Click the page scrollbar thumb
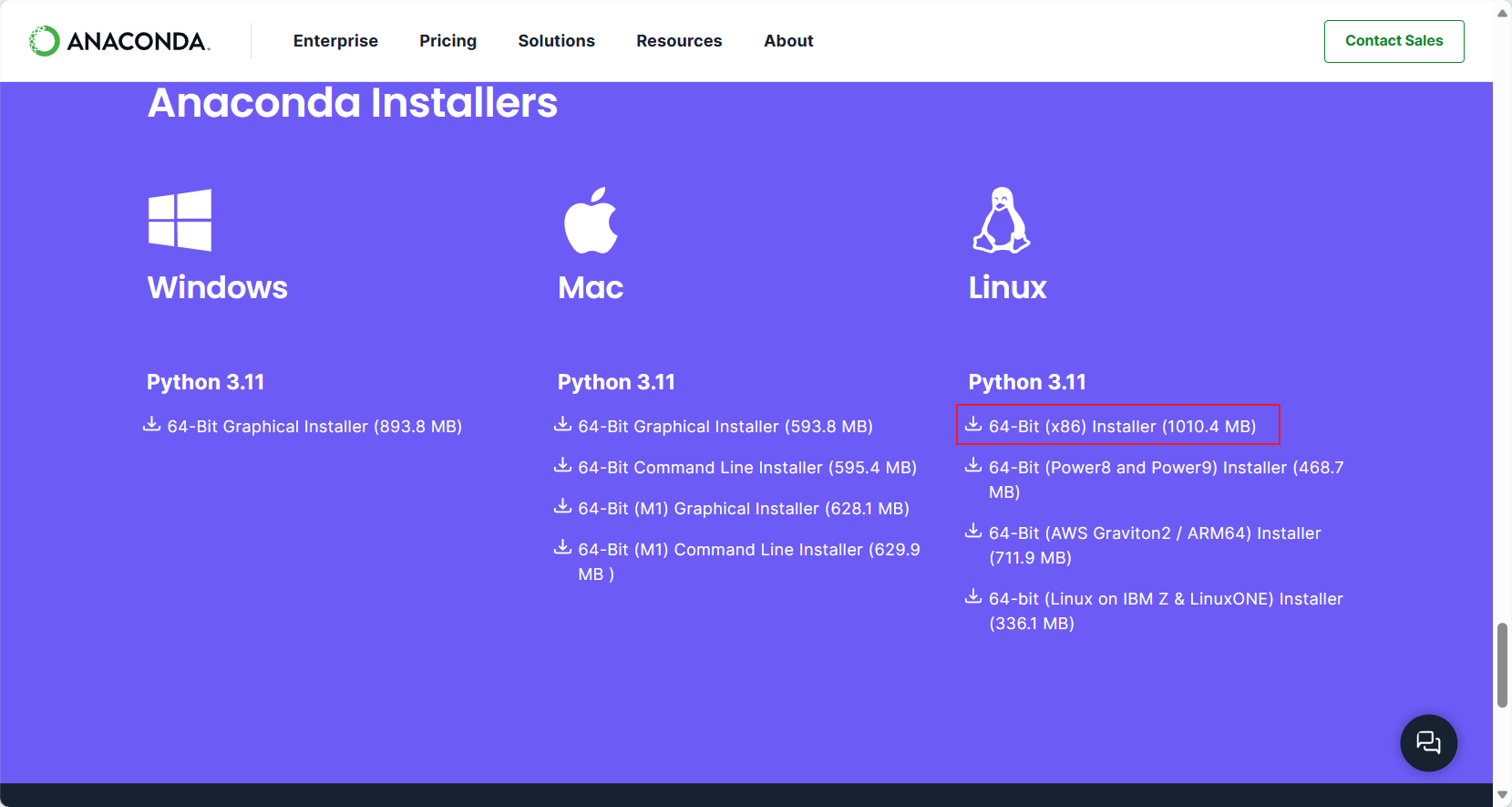 pyautogui.click(x=1502, y=665)
